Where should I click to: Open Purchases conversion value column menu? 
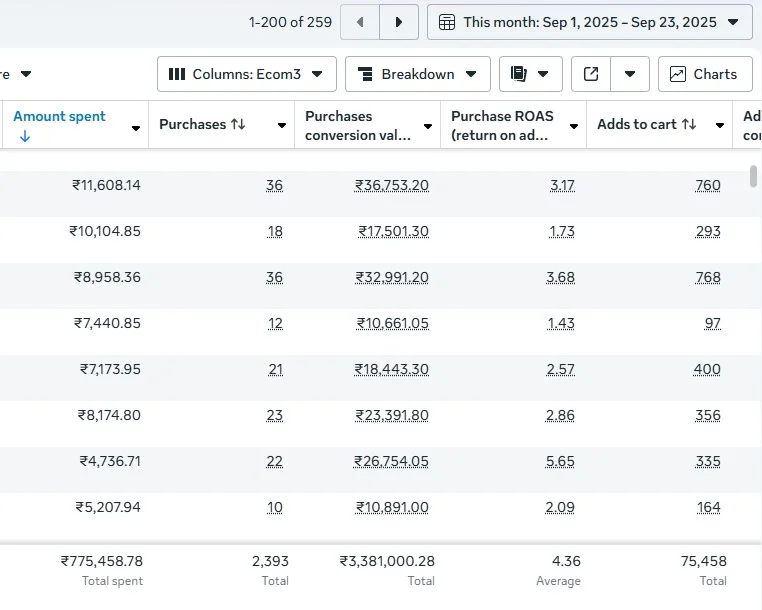[428, 127]
